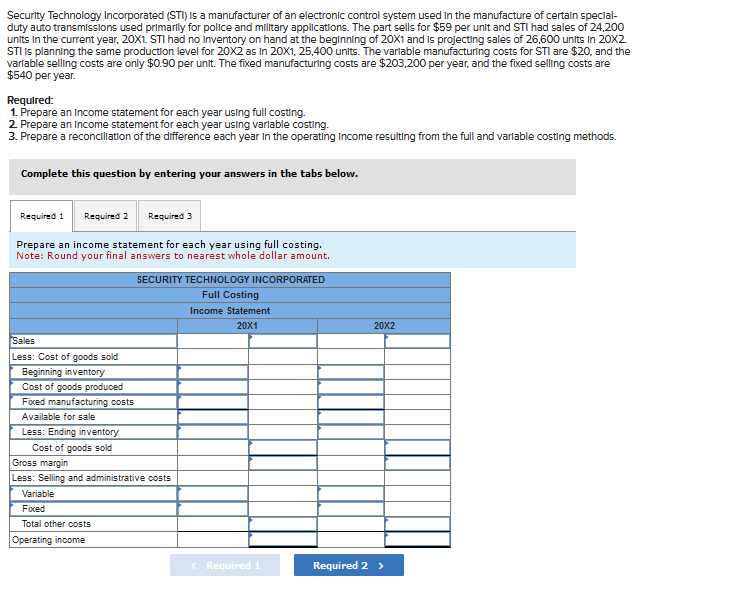Image resolution: width=731 pixels, height=596 pixels.
Task: Click the 'Operating income' row label
Action: tap(48, 540)
